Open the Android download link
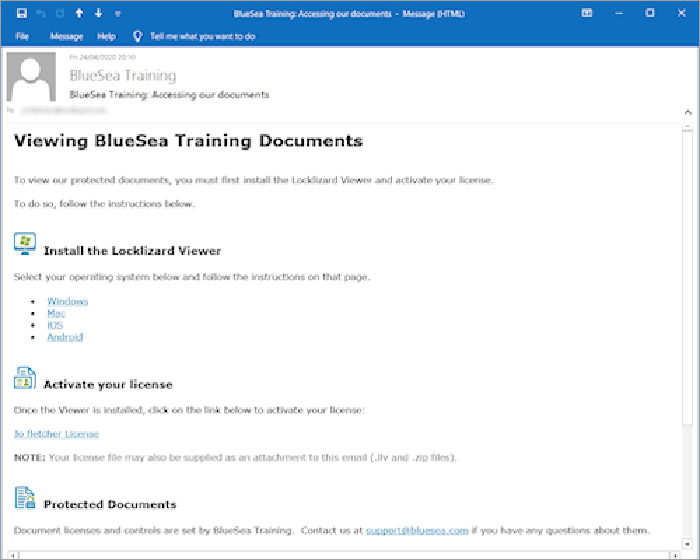This screenshot has width=700, height=560. [x=65, y=337]
